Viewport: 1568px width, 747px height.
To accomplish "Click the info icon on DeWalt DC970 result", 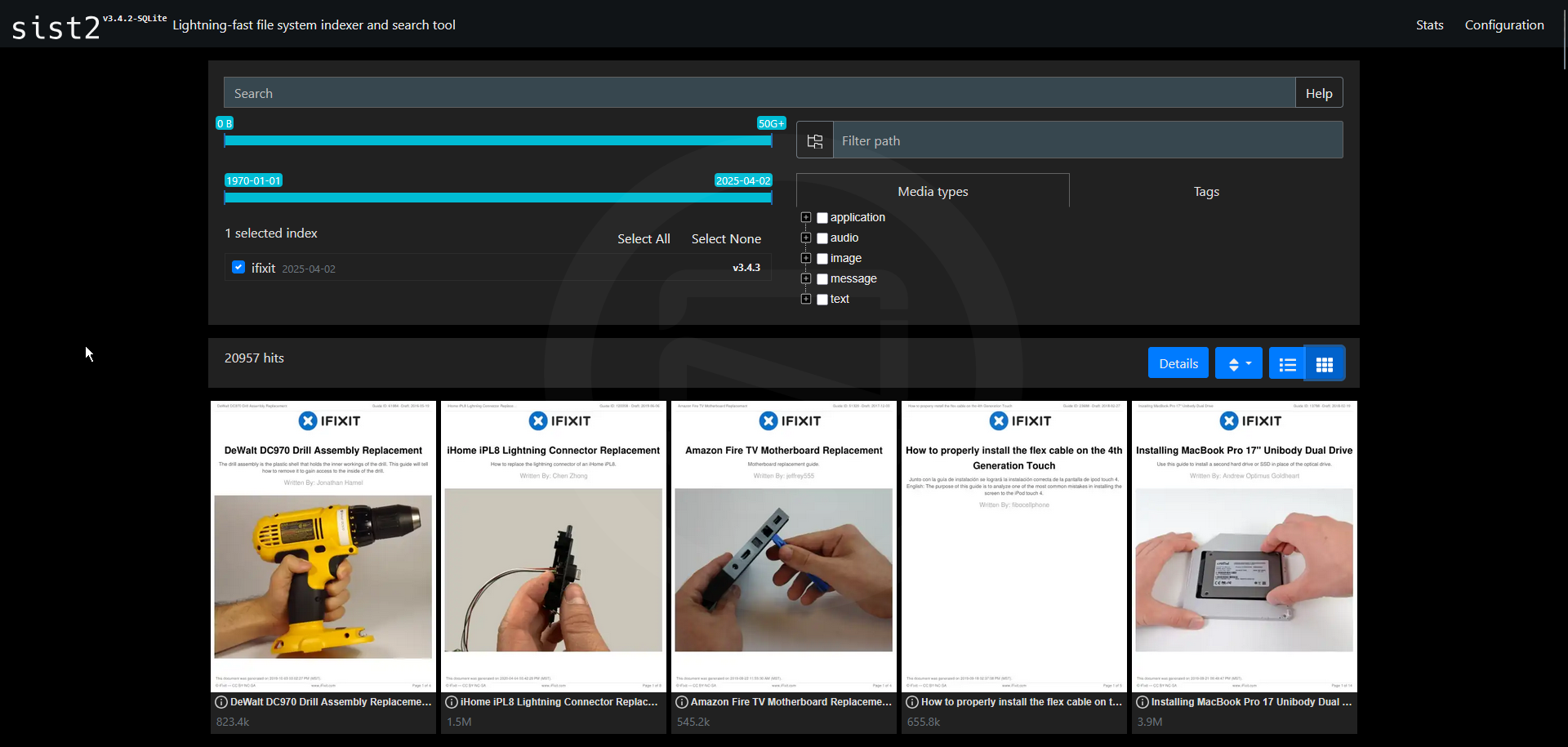I will [x=220, y=702].
